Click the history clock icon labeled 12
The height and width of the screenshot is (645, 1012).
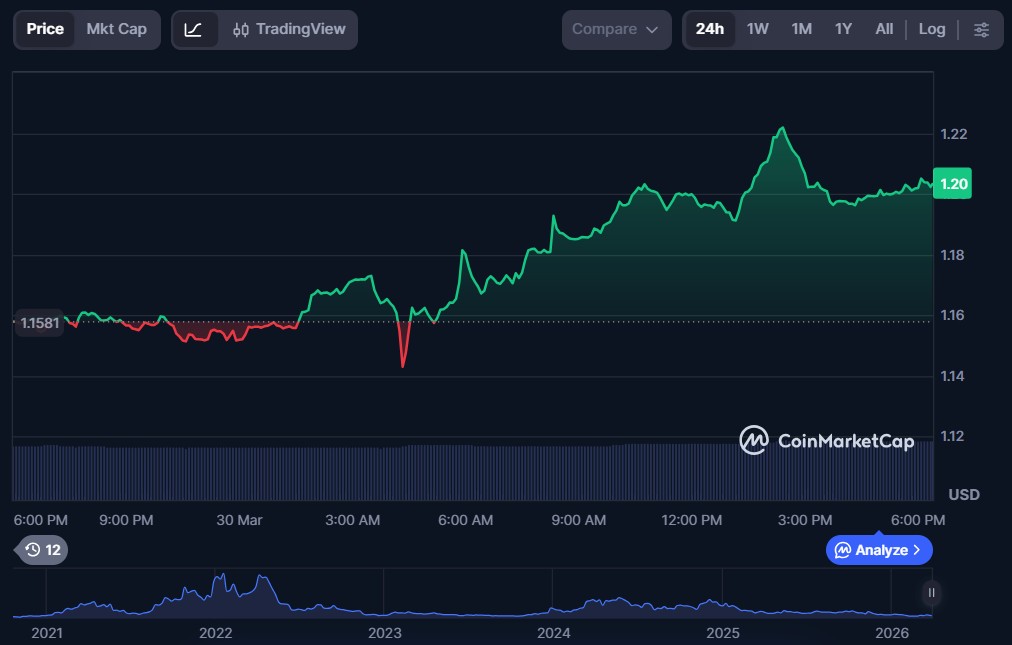[x=42, y=549]
